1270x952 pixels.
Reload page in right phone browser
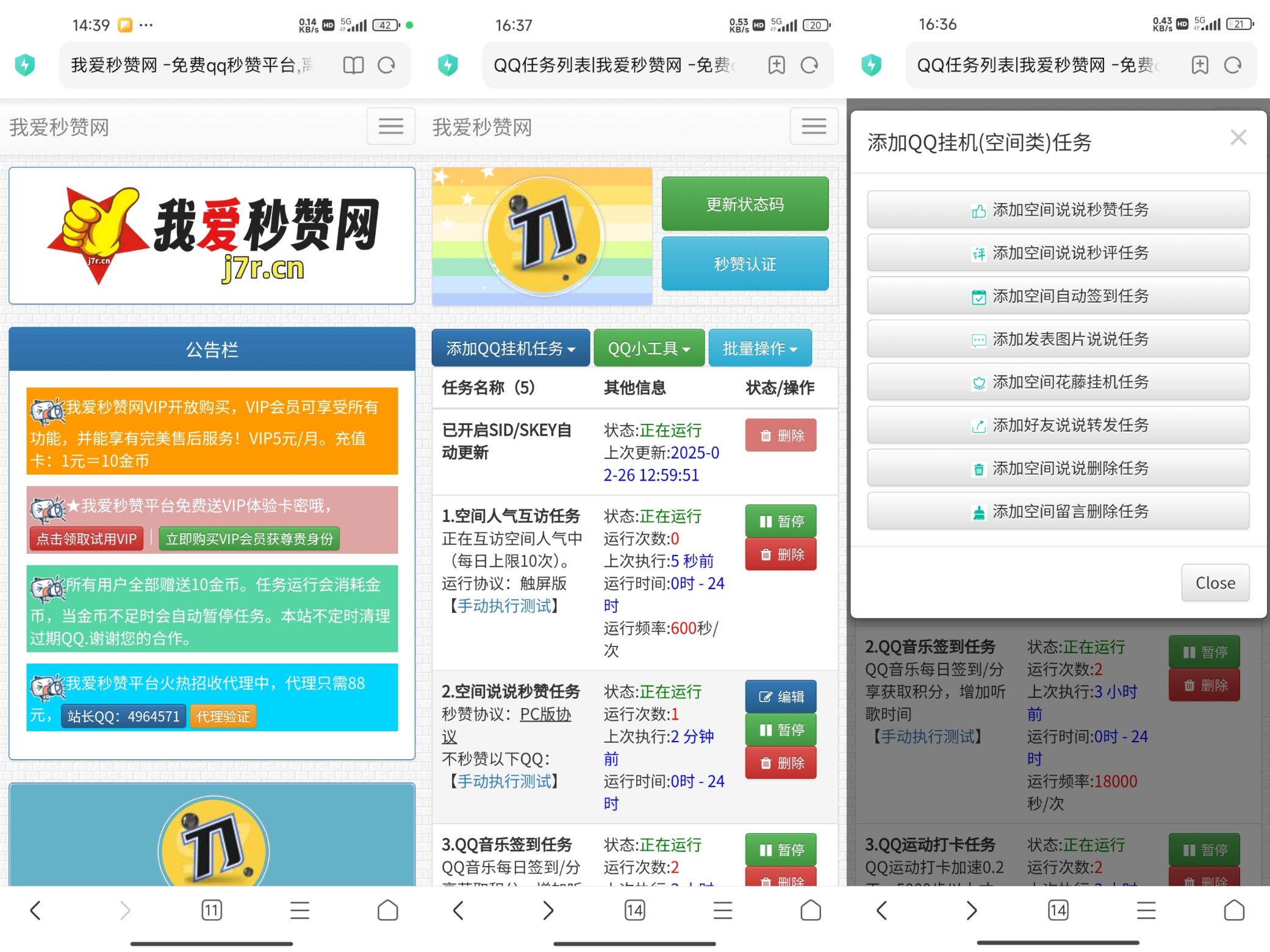[x=1233, y=65]
